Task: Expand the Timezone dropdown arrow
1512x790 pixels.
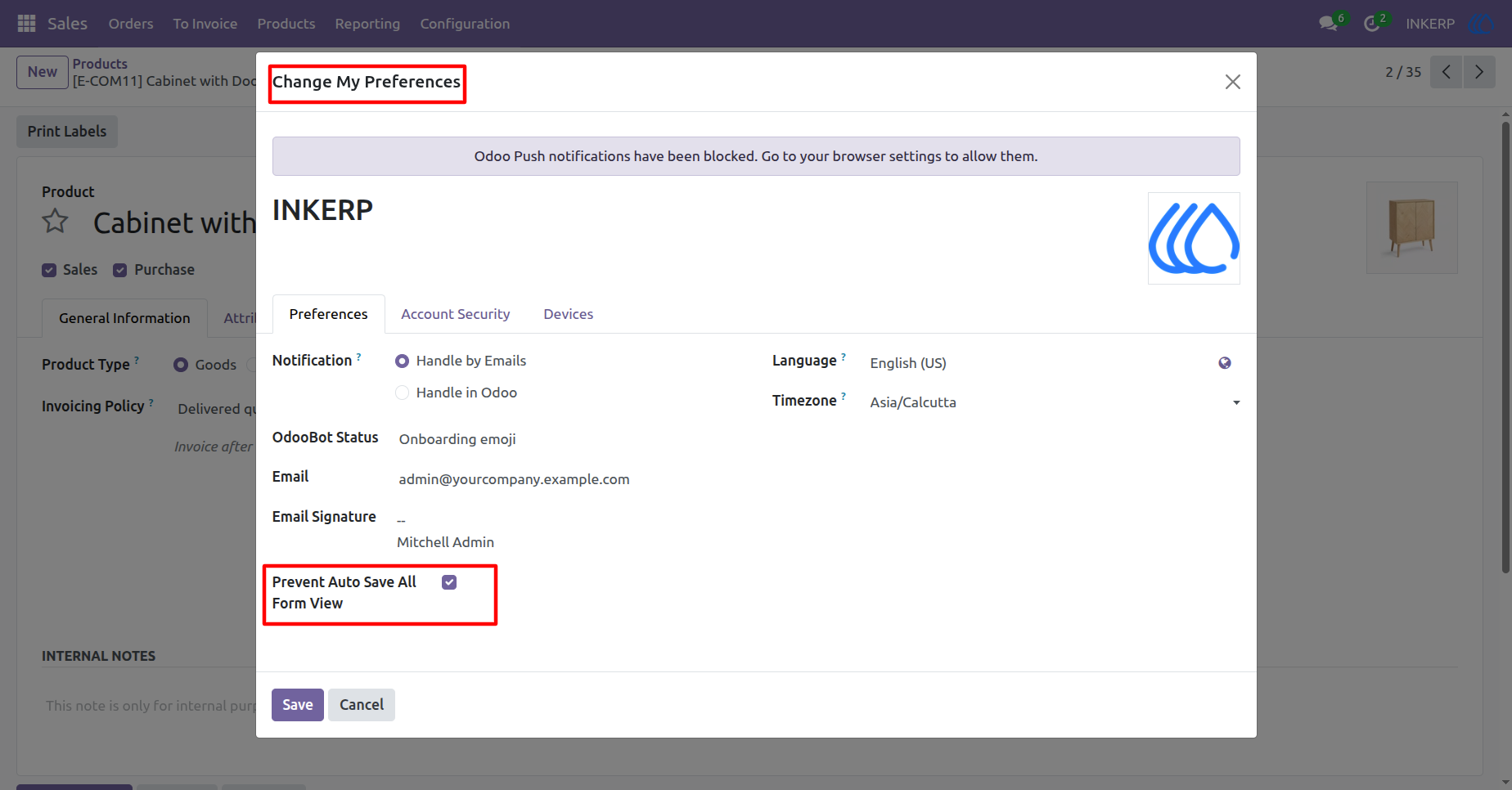Action: (x=1236, y=402)
